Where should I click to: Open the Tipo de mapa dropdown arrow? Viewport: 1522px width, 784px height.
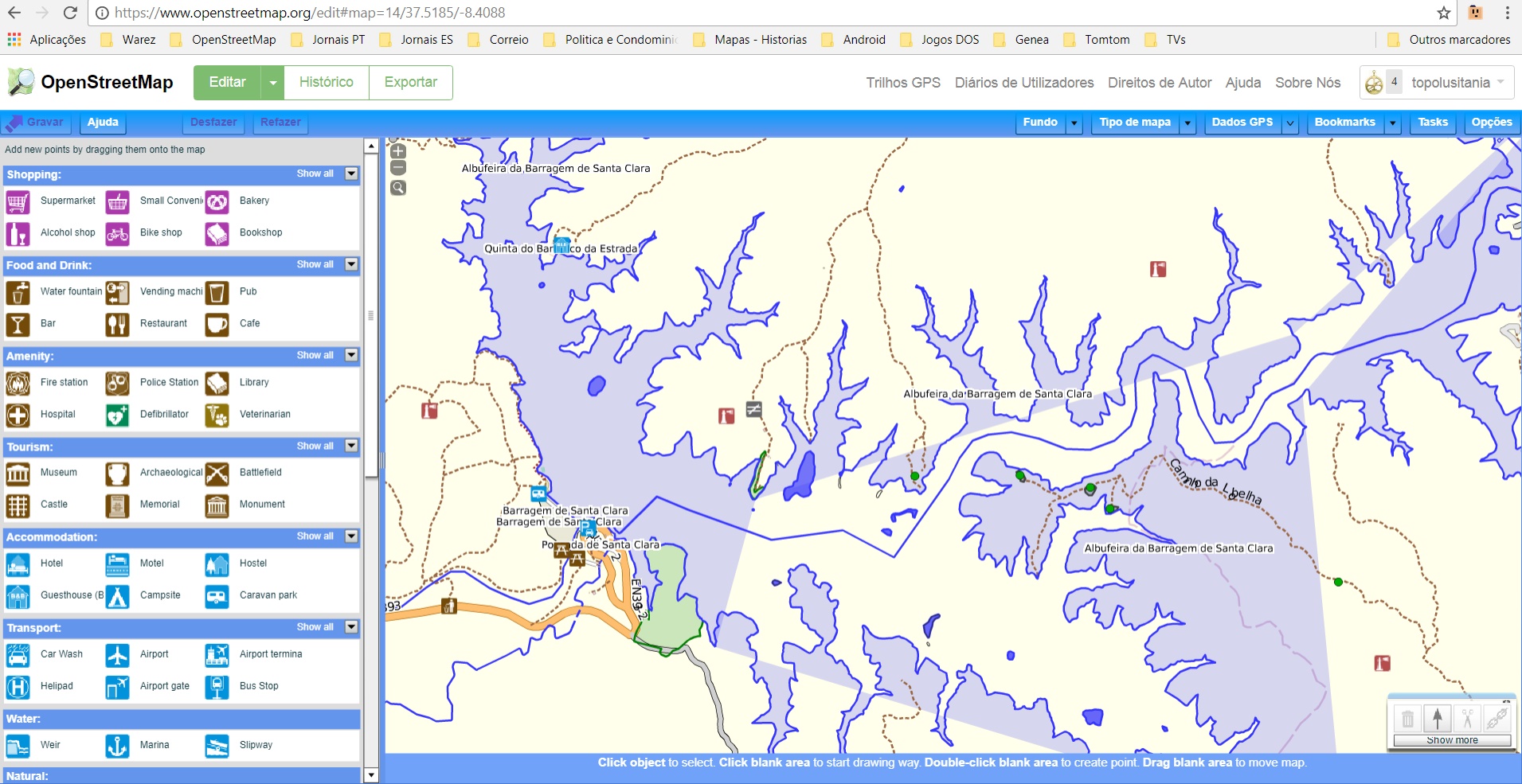1188,123
